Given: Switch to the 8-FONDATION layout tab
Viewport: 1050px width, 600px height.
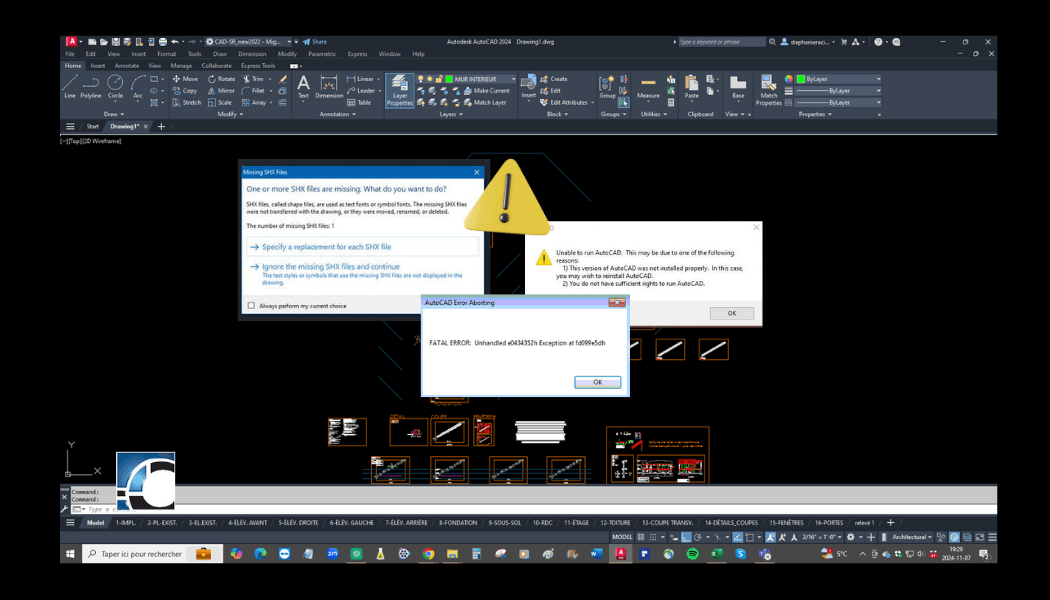Looking at the screenshot, I should [x=459, y=522].
